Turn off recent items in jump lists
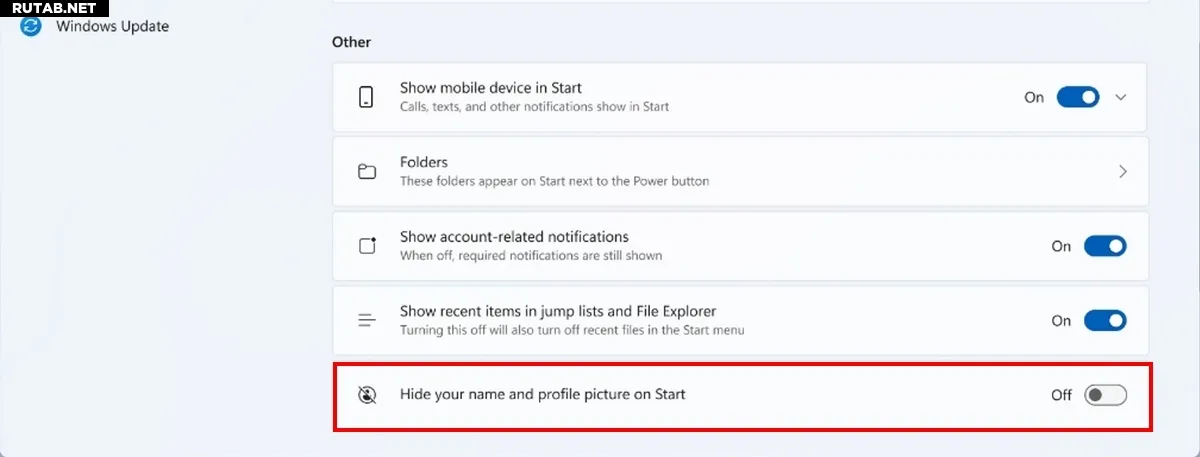Image resolution: width=1200 pixels, height=457 pixels. point(1105,321)
